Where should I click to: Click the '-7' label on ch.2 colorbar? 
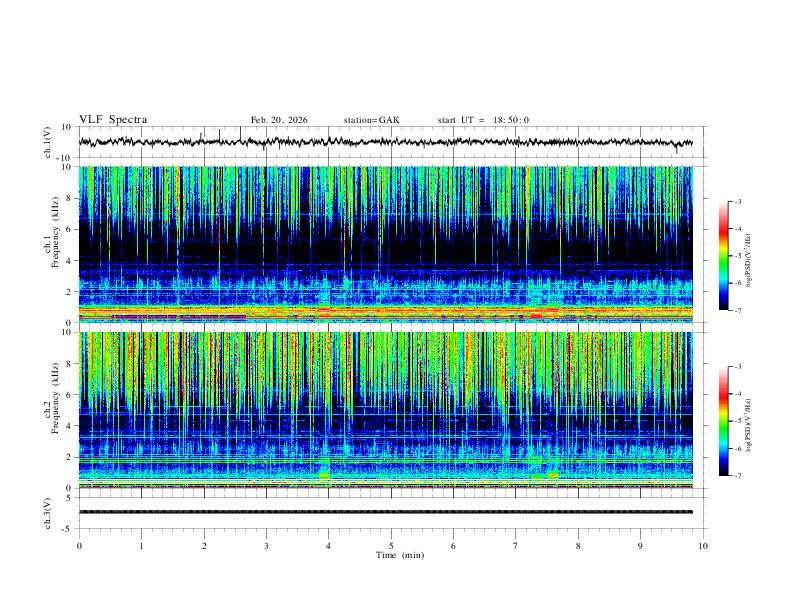click(x=737, y=475)
